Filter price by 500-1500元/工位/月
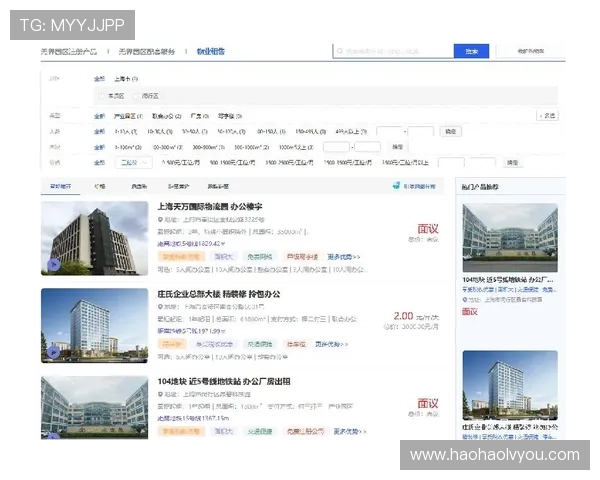 [x=233, y=163]
